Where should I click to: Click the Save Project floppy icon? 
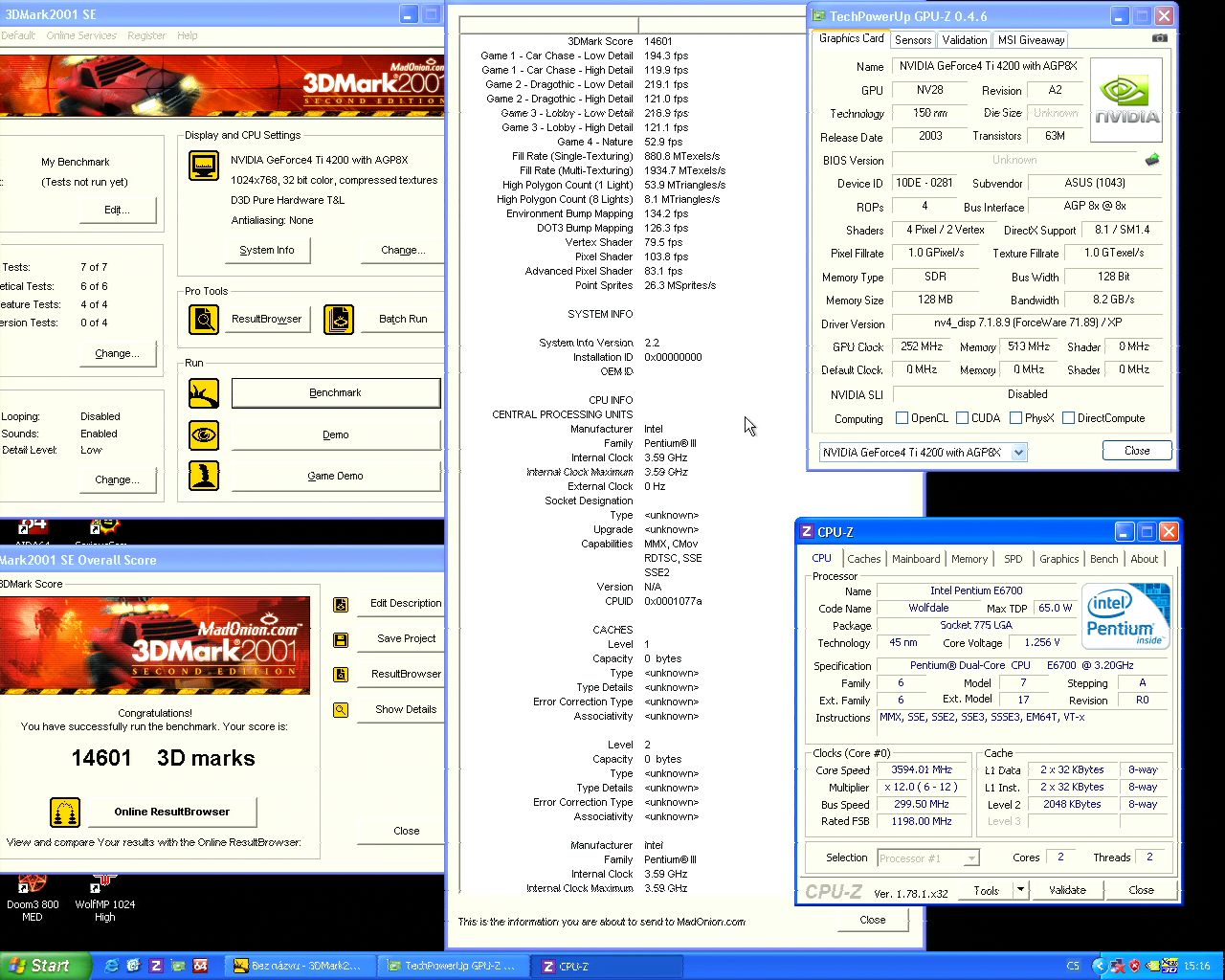pos(340,639)
